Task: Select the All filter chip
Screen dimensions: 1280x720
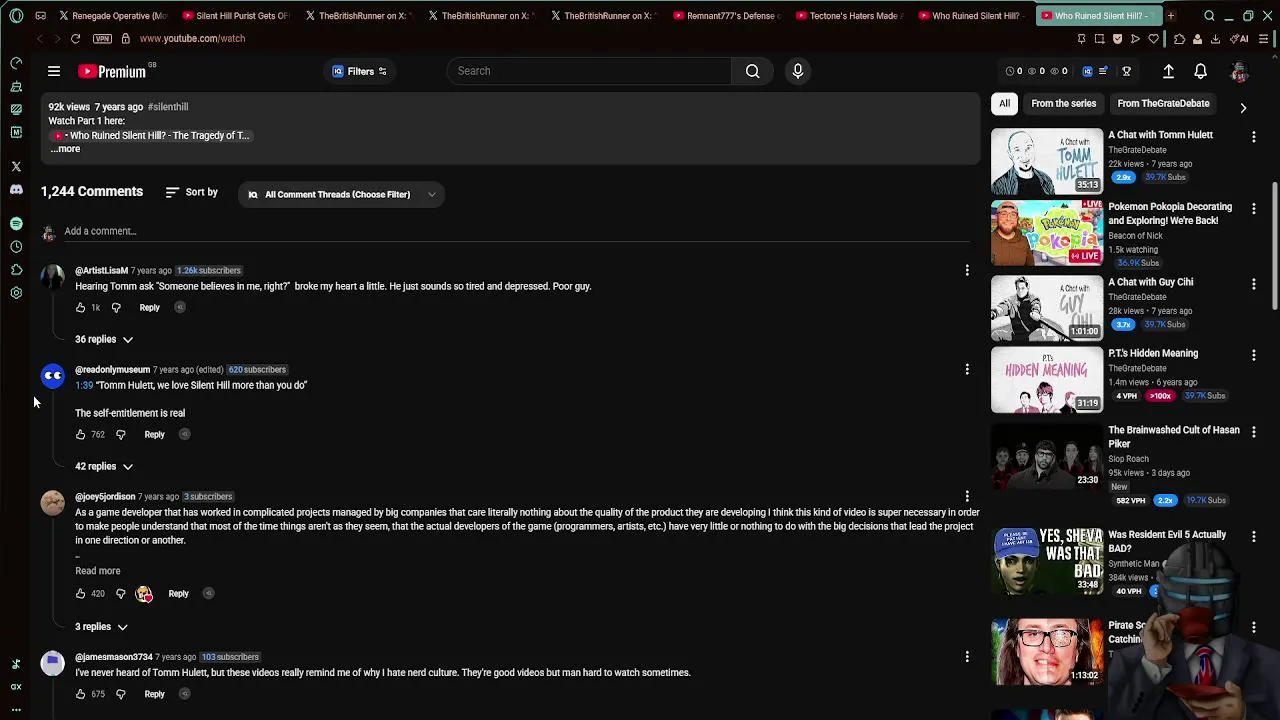Action: 1004,103
